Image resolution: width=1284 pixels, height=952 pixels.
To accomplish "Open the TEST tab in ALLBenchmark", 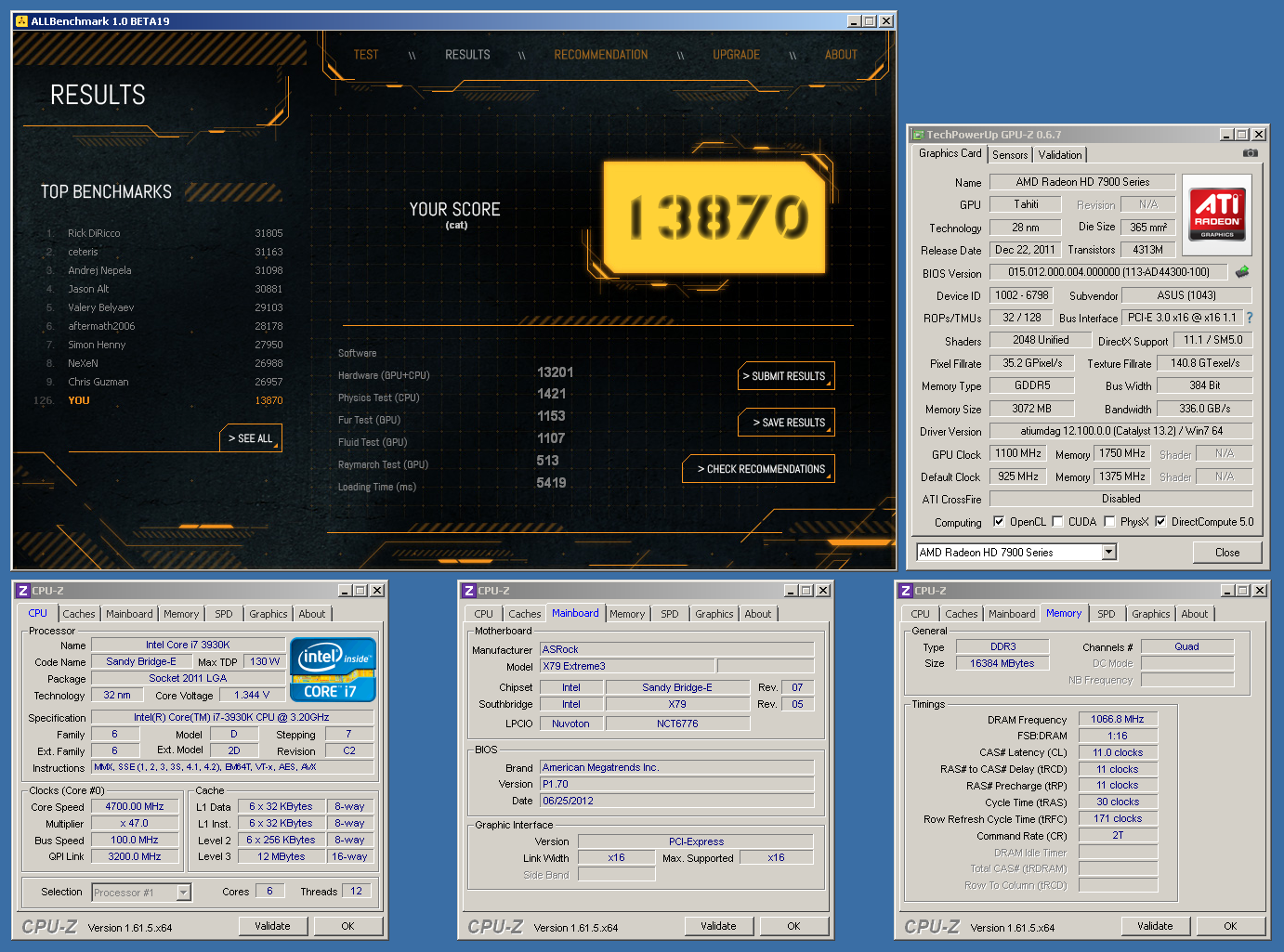I will (366, 55).
